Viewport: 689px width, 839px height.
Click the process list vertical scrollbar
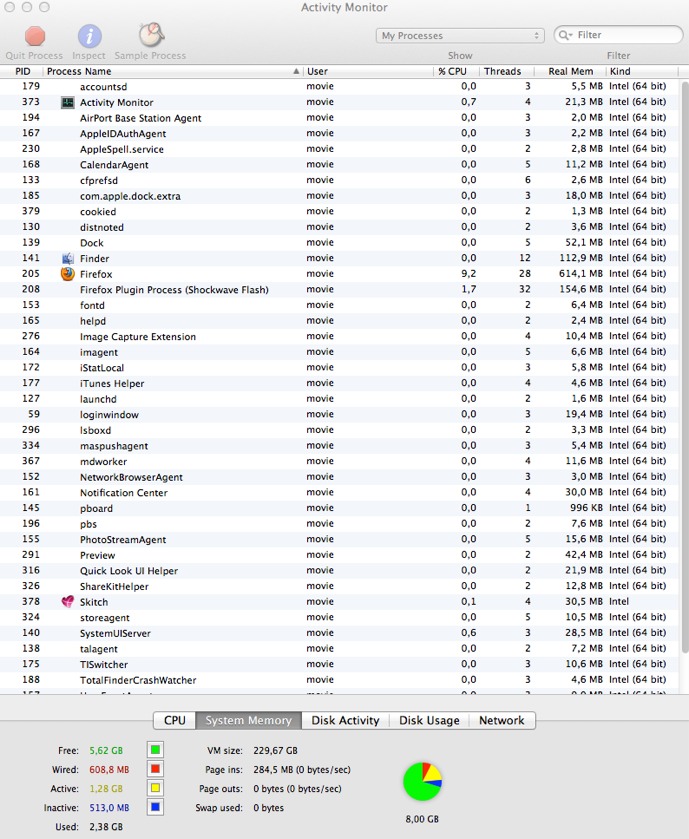coord(685,367)
